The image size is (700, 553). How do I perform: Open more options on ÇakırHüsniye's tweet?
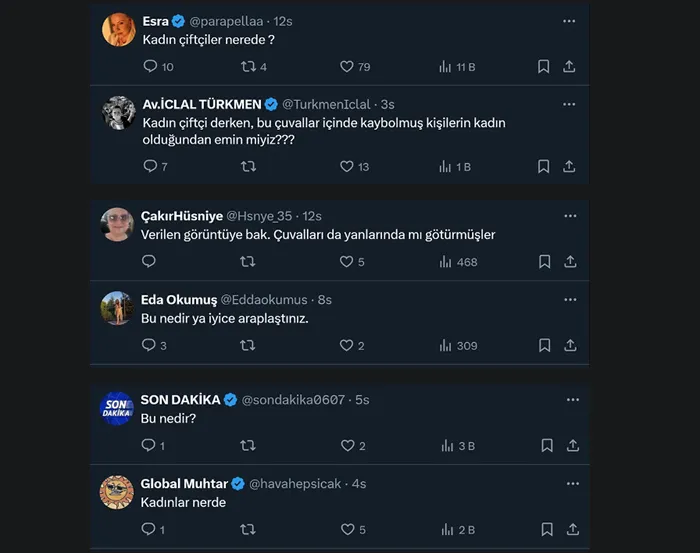[x=569, y=216]
